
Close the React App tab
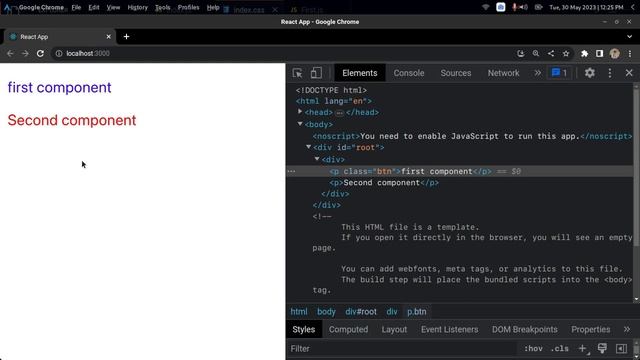pos(109,37)
